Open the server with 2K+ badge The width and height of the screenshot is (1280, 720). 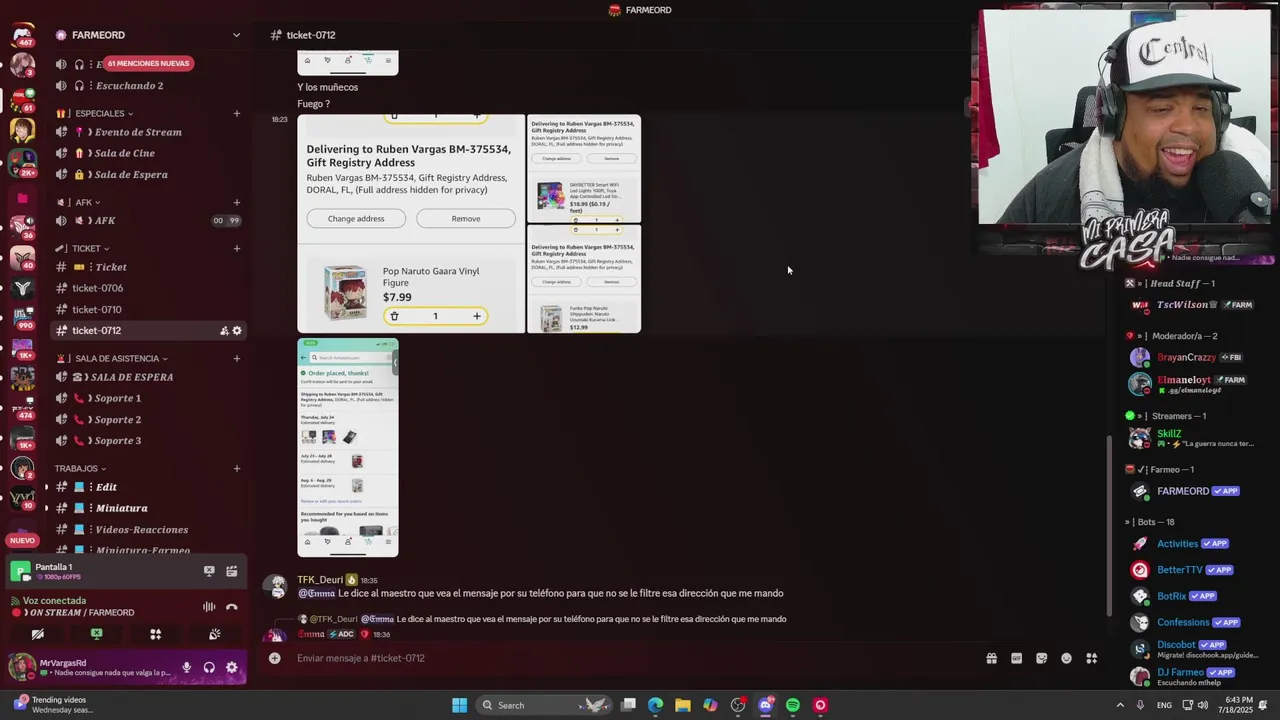(x=22, y=161)
